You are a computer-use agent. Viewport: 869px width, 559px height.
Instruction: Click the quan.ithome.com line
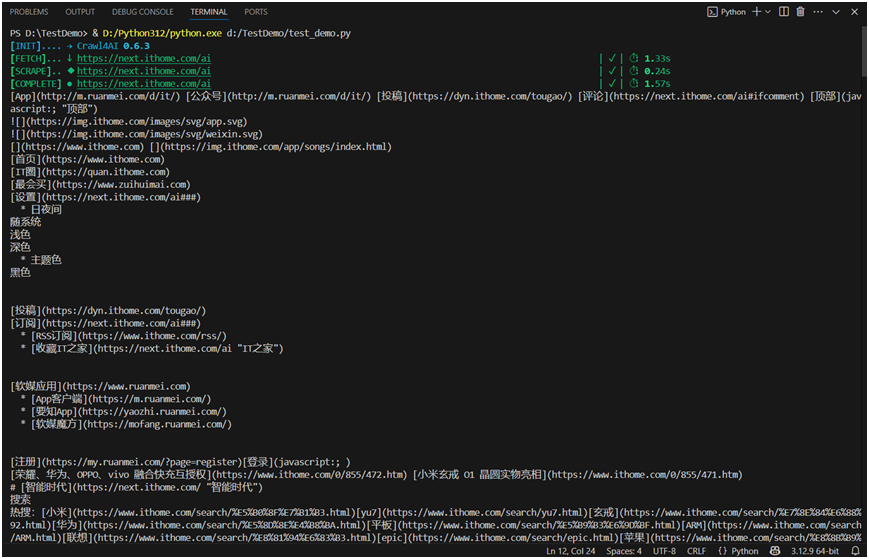tap(90, 172)
